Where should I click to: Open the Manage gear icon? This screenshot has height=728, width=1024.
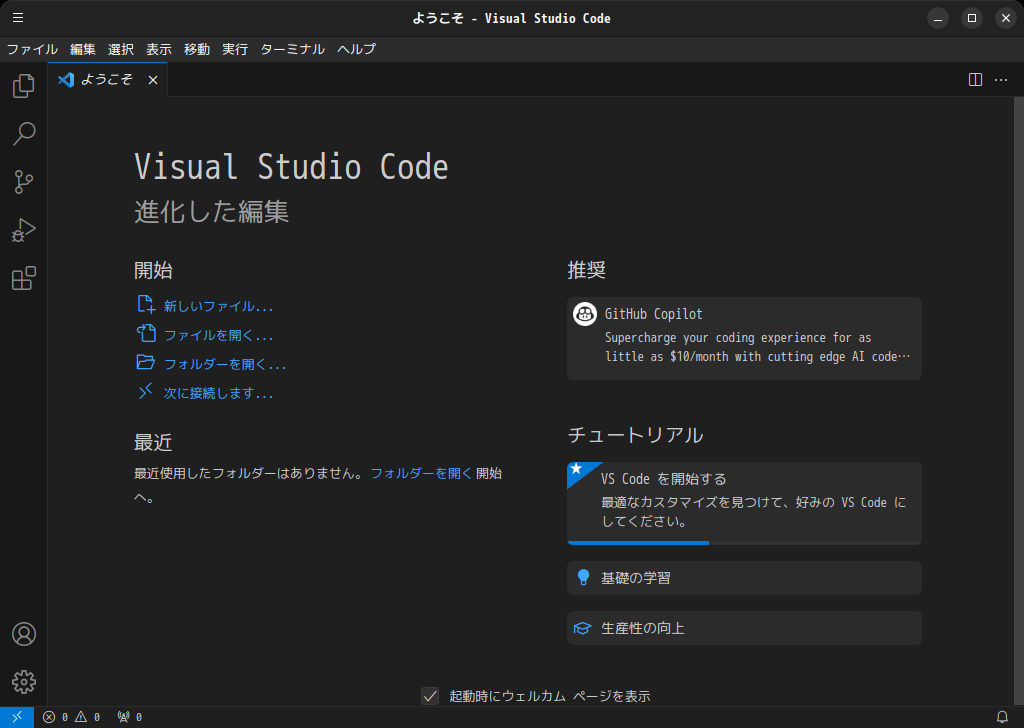pos(24,682)
